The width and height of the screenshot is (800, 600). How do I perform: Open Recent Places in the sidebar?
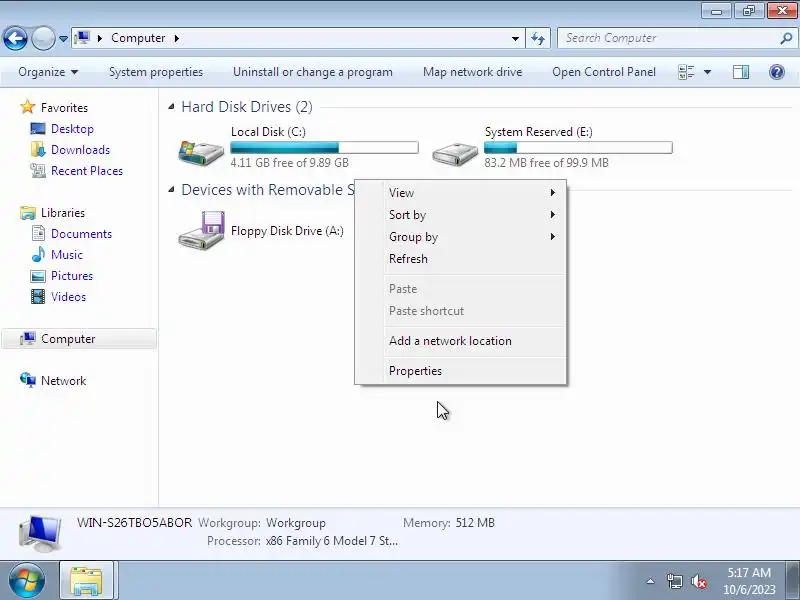click(x=87, y=170)
